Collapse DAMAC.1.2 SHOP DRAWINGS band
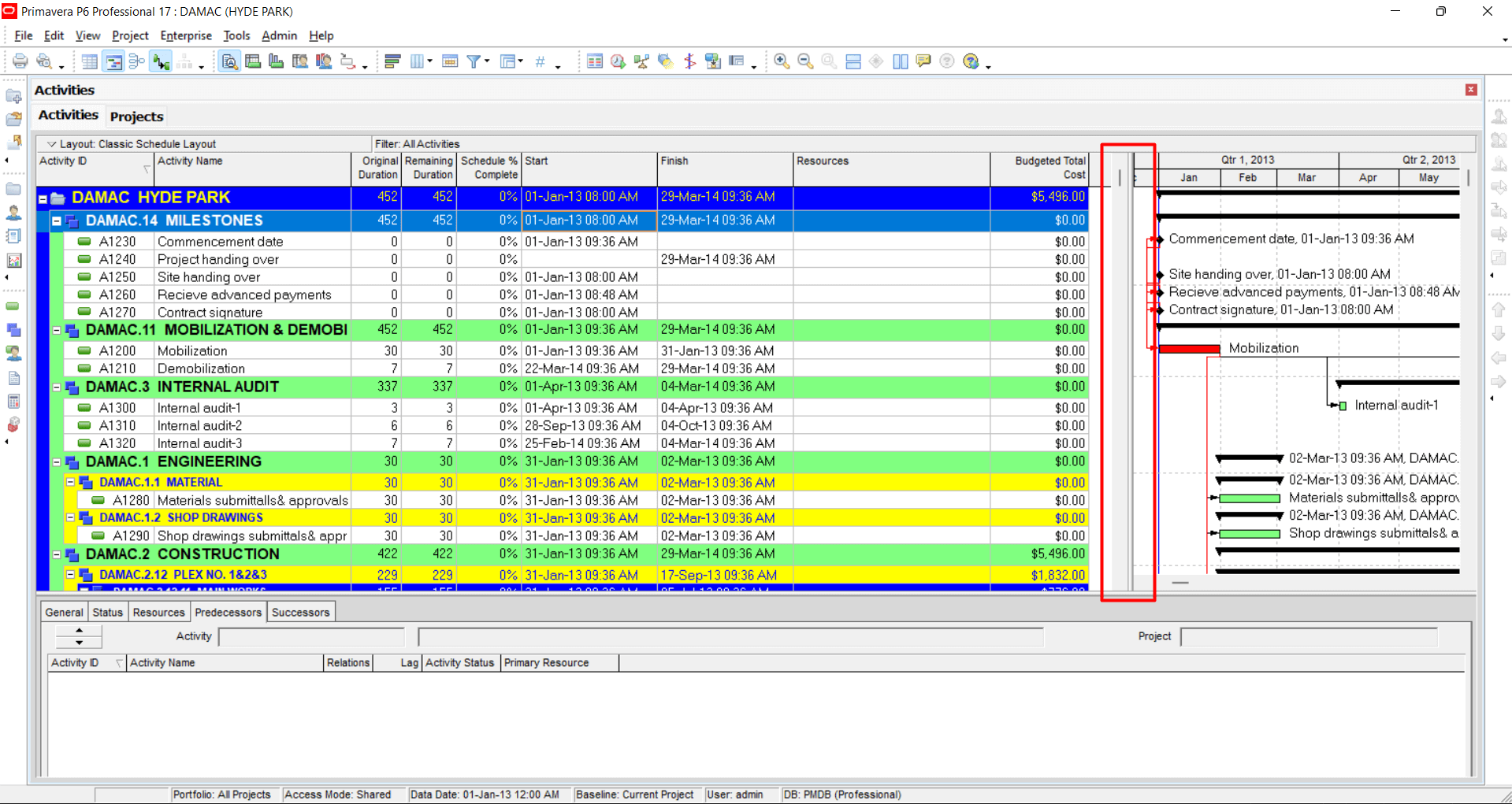1512x804 pixels. [70, 517]
